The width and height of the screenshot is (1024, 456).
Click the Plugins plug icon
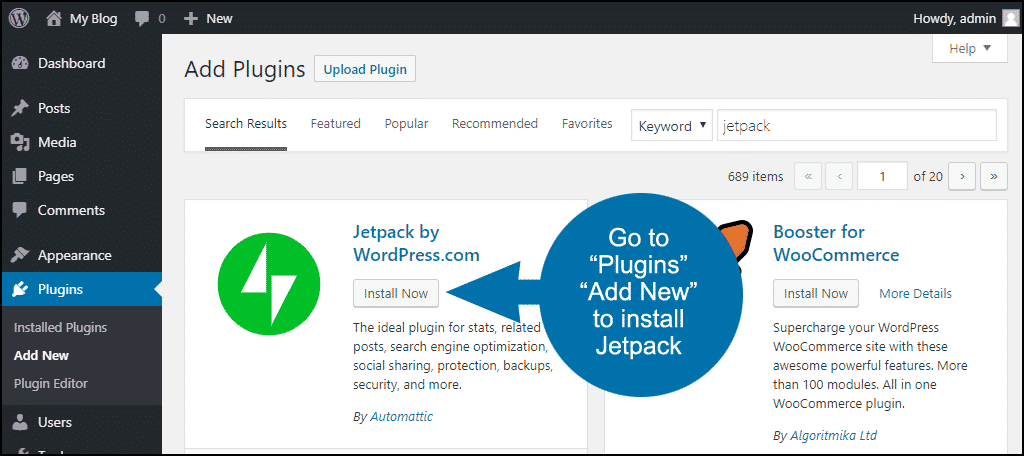coord(20,289)
